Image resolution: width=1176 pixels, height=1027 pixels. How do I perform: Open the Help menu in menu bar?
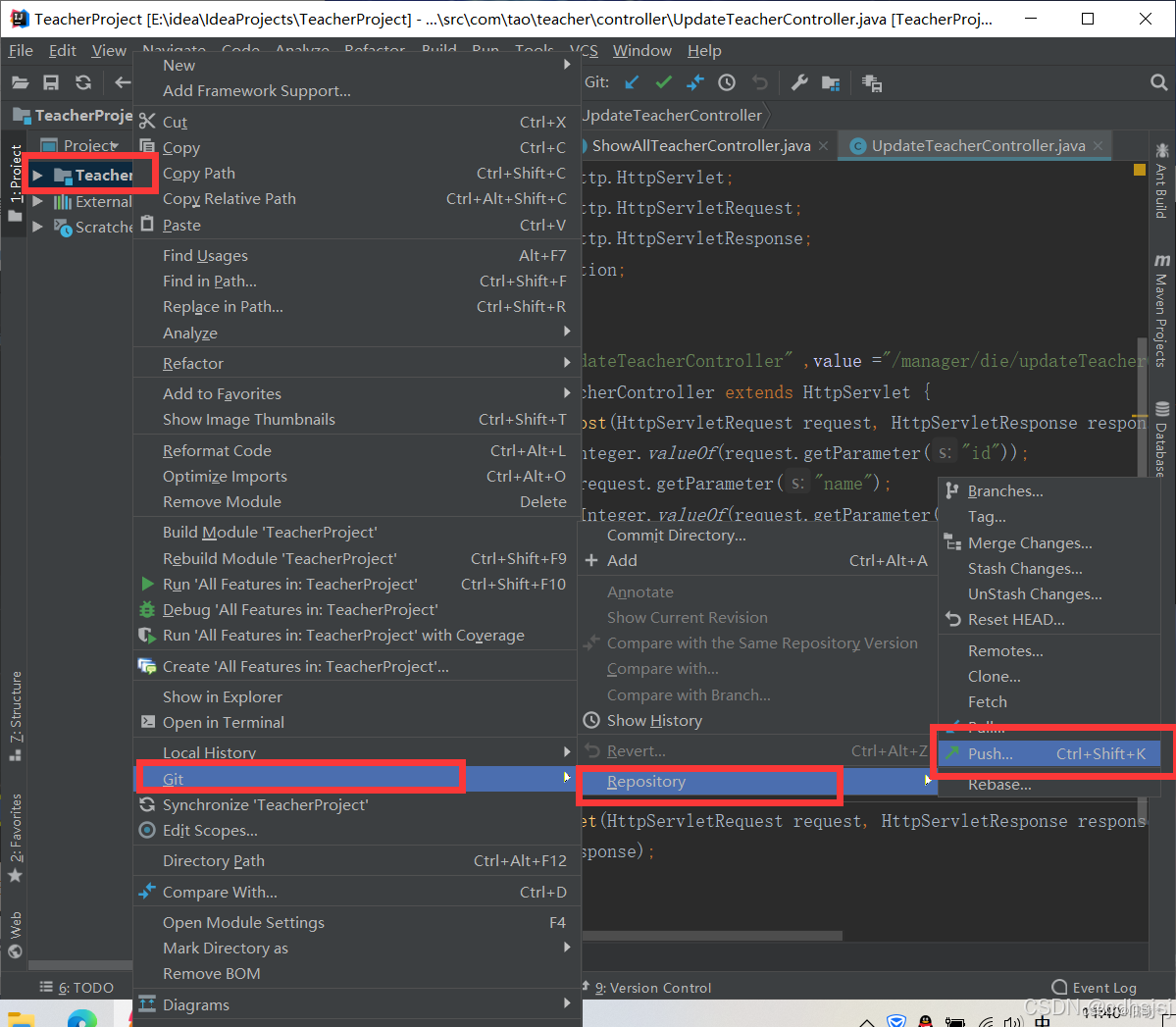704,50
